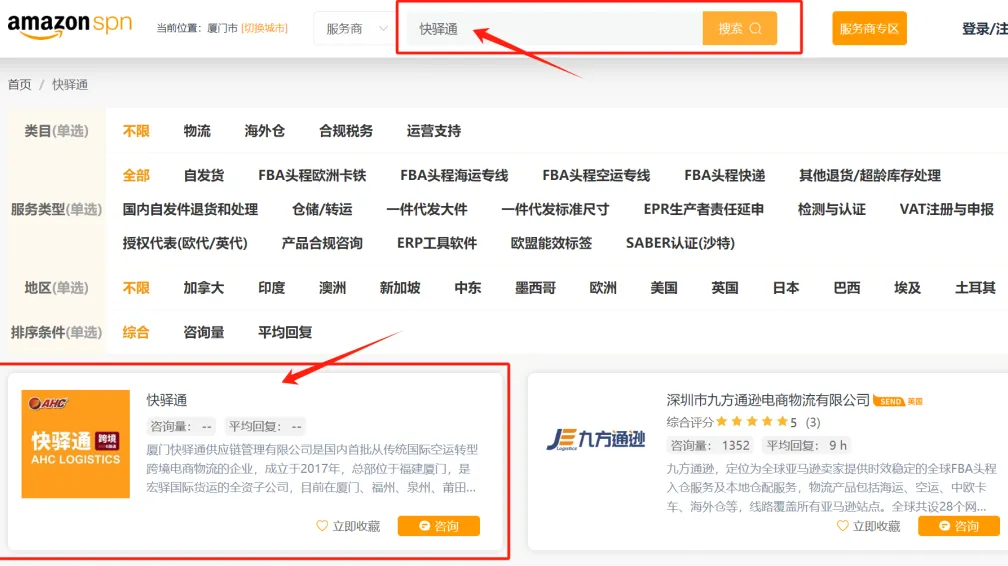Click the magnifier icon on search button

[x=756, y=29]
